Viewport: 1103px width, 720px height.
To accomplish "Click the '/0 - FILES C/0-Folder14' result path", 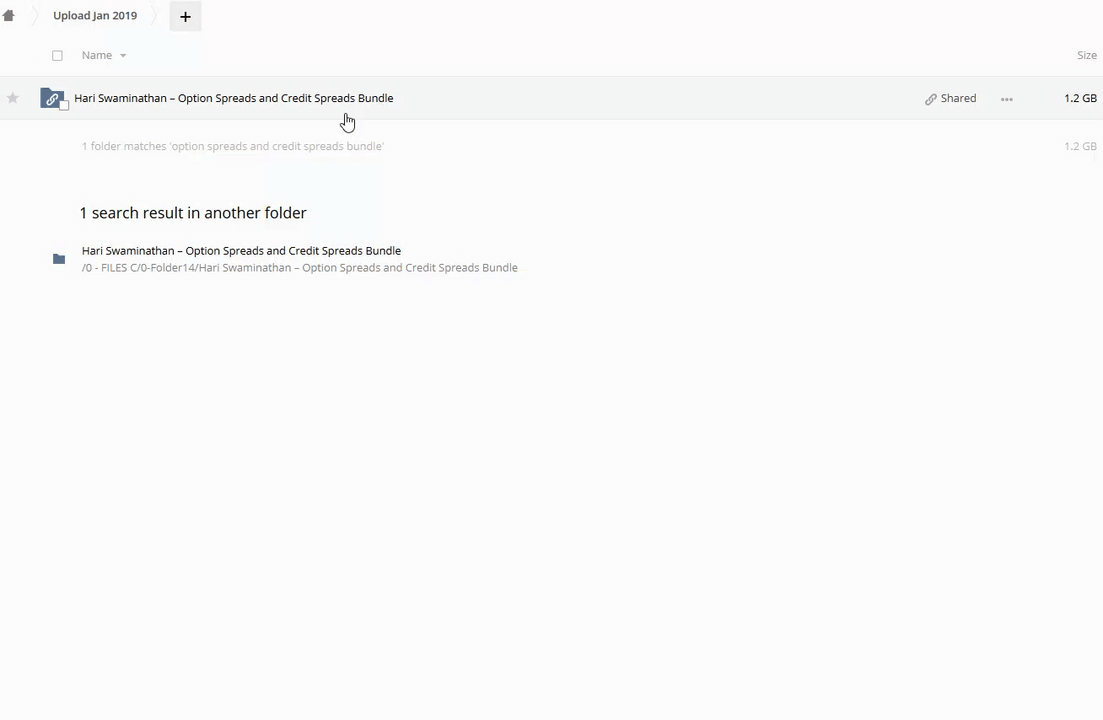I will (x=299, y=268).
